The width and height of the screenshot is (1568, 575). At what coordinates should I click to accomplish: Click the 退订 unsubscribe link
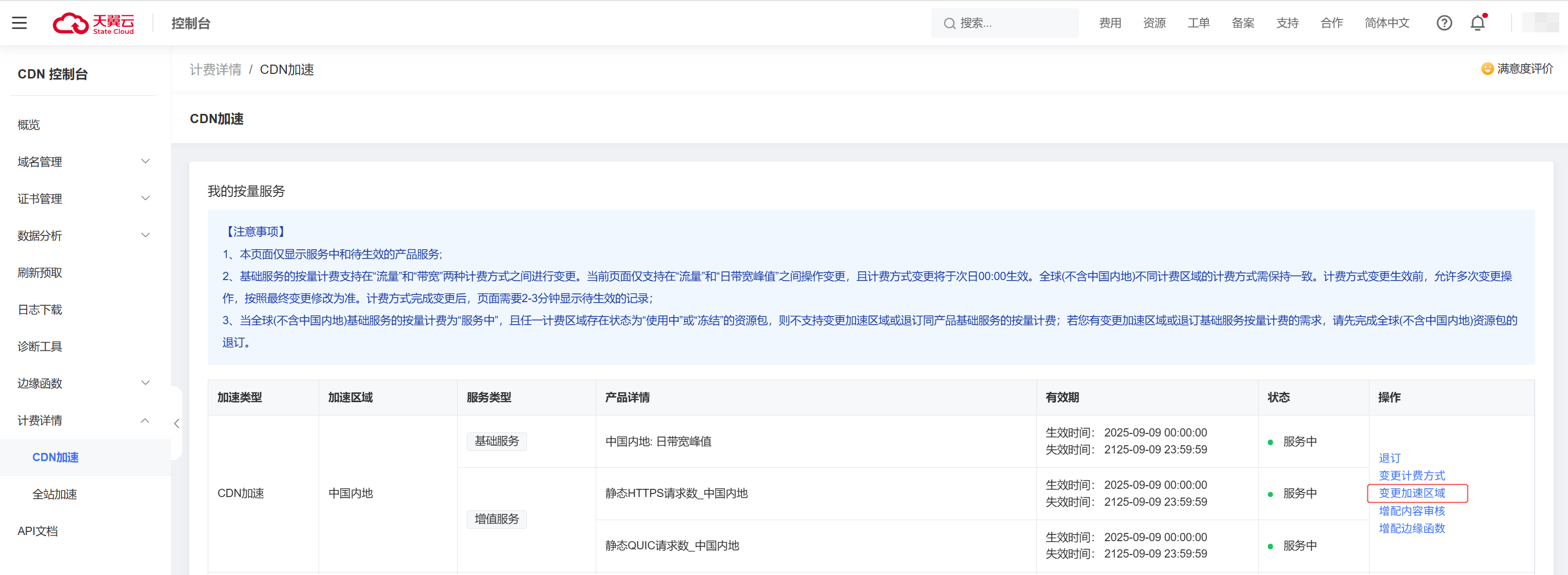[x=1389, y=458]
